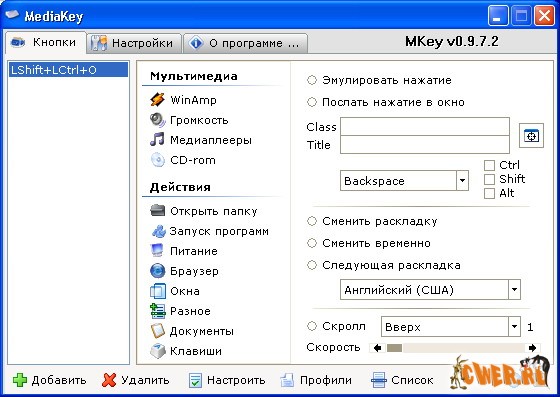Click the red cross Удалить icon
The image size is (560, 397).
(x=109, y=380)
